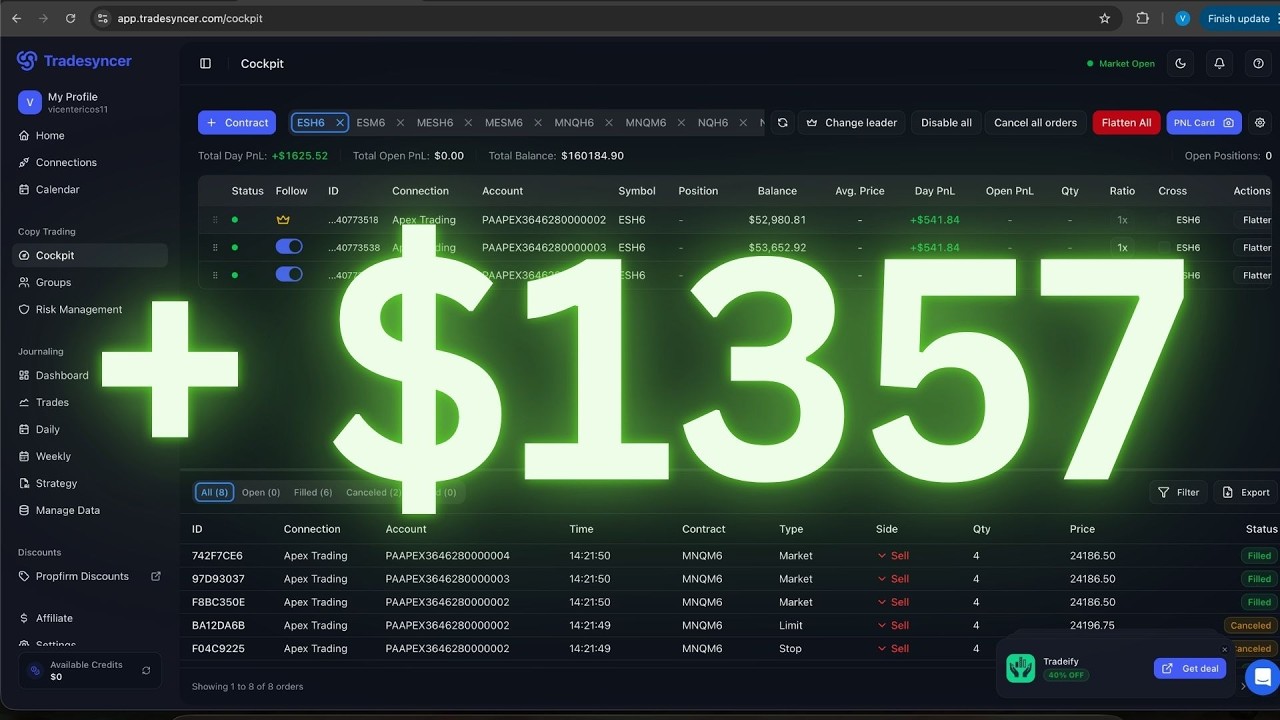Toggle the sidebar panel icon

click(206, 64)
